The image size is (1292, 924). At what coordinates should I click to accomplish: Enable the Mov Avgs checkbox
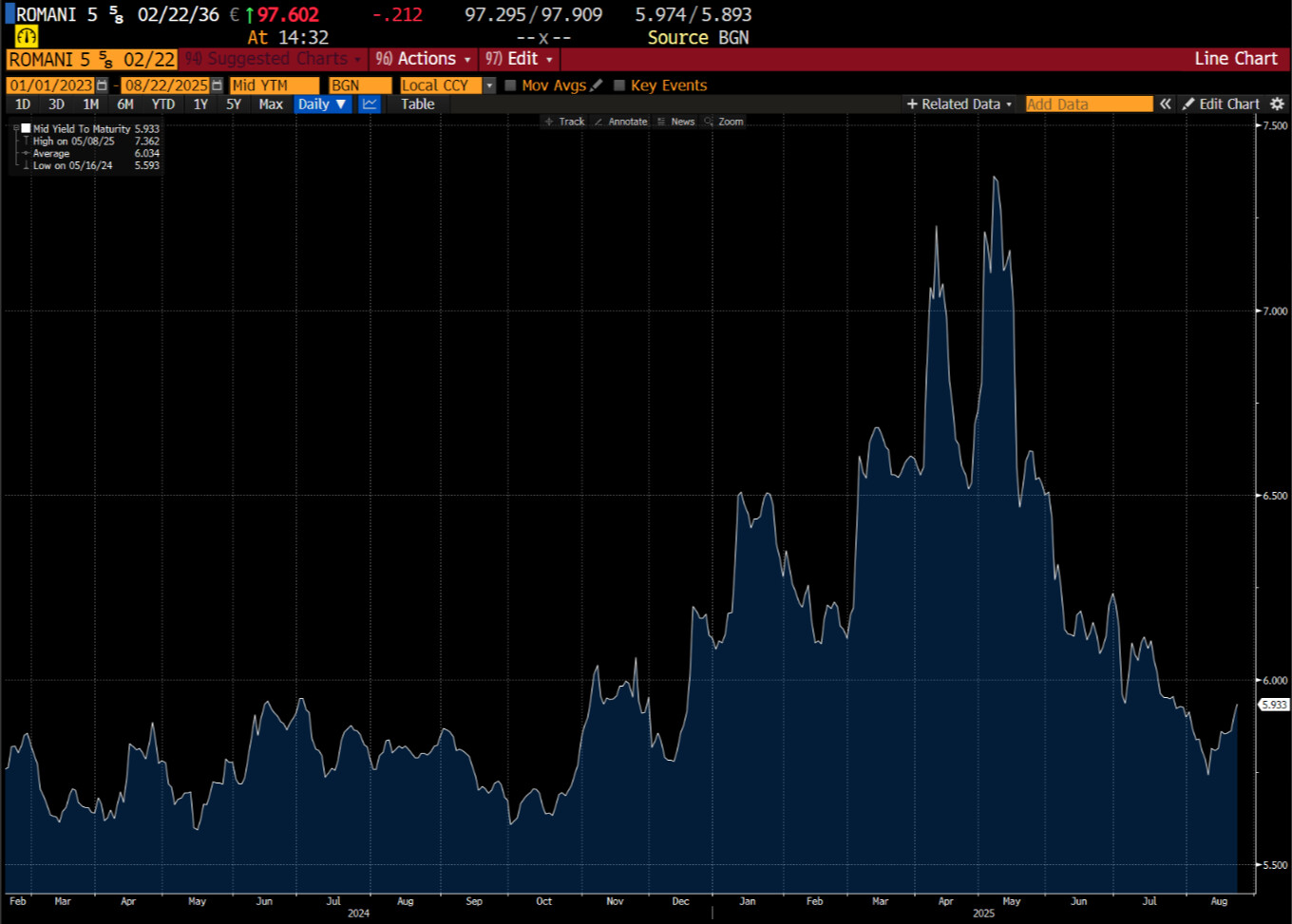pos(511,85)
